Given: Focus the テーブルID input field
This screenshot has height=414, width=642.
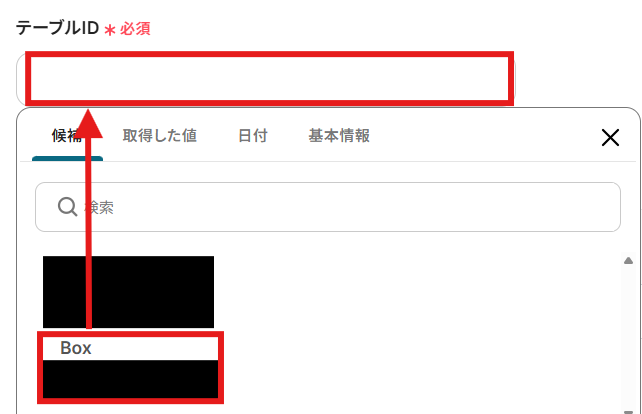Looking at the screenshot, I should pyautogui.click(x=266, y=79).
